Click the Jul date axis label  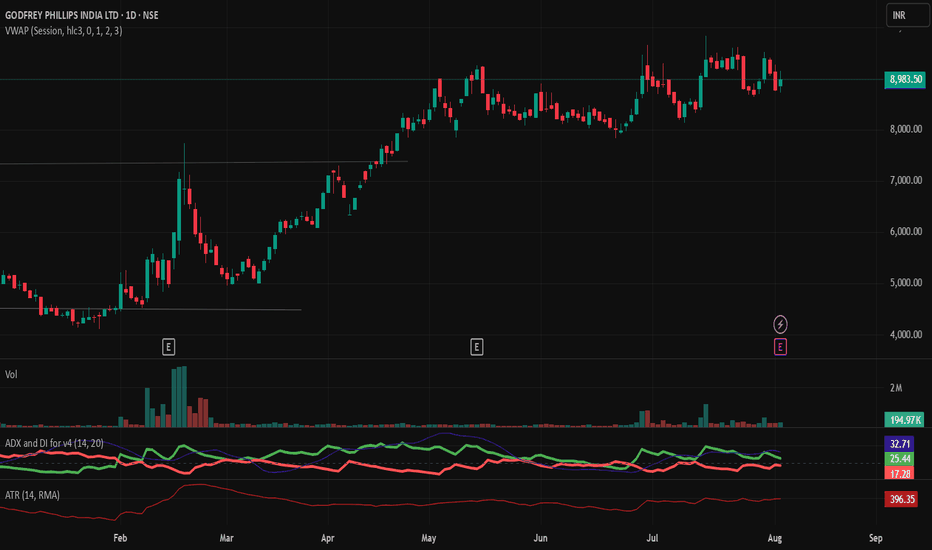[652, 538]
